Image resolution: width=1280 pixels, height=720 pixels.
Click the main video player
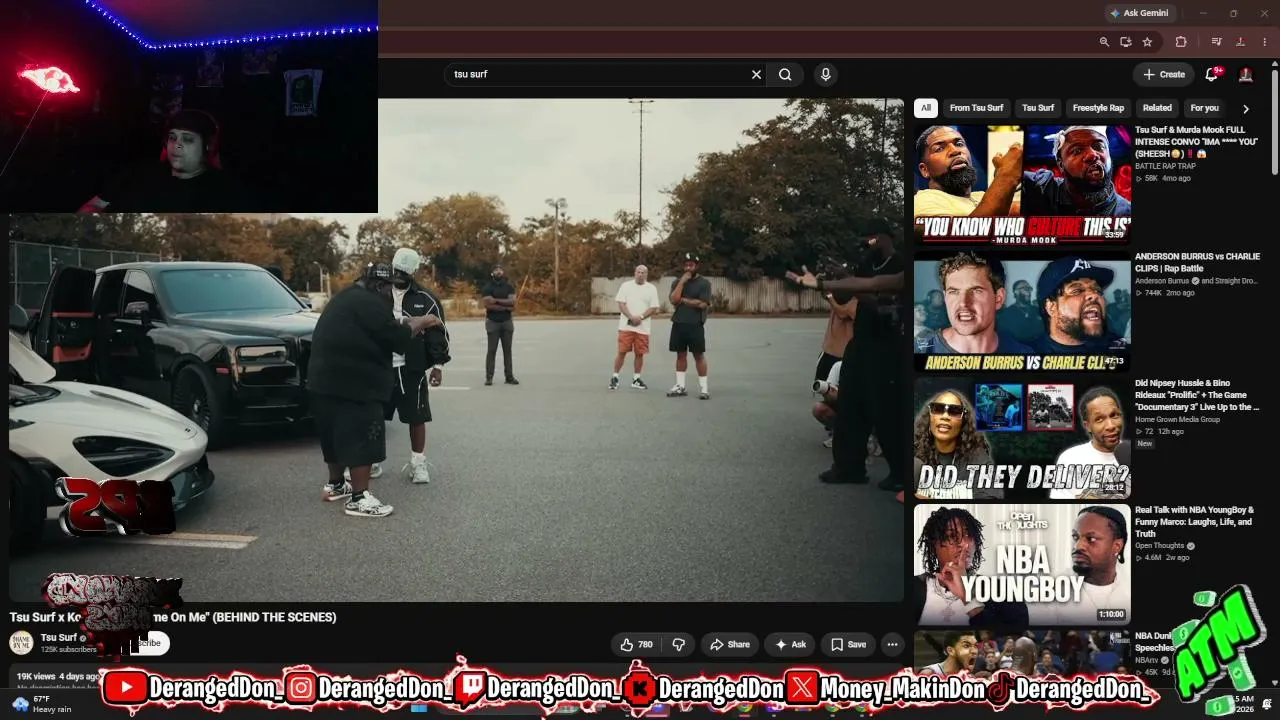456,350
